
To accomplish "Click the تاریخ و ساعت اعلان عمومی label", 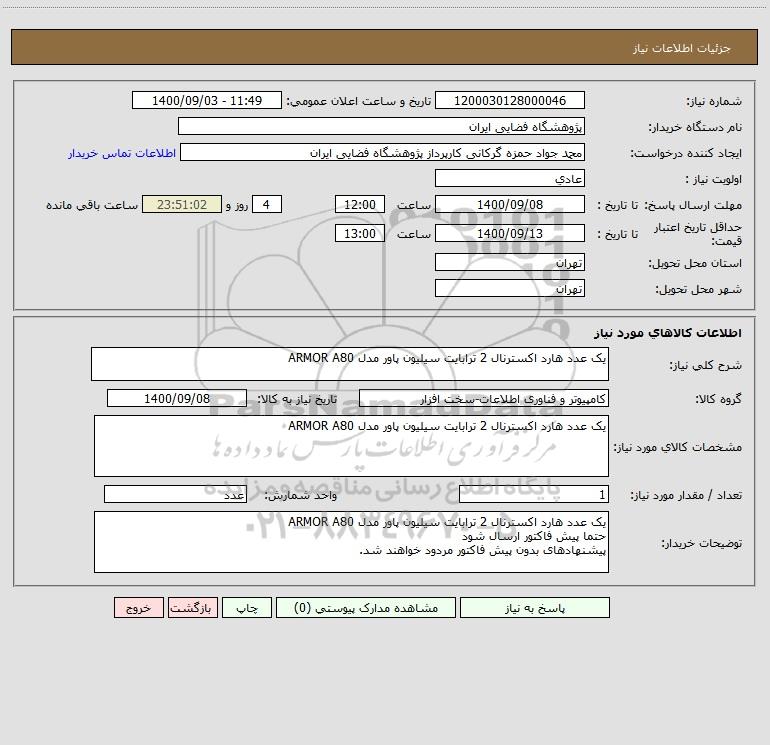I will click(359, 101).
